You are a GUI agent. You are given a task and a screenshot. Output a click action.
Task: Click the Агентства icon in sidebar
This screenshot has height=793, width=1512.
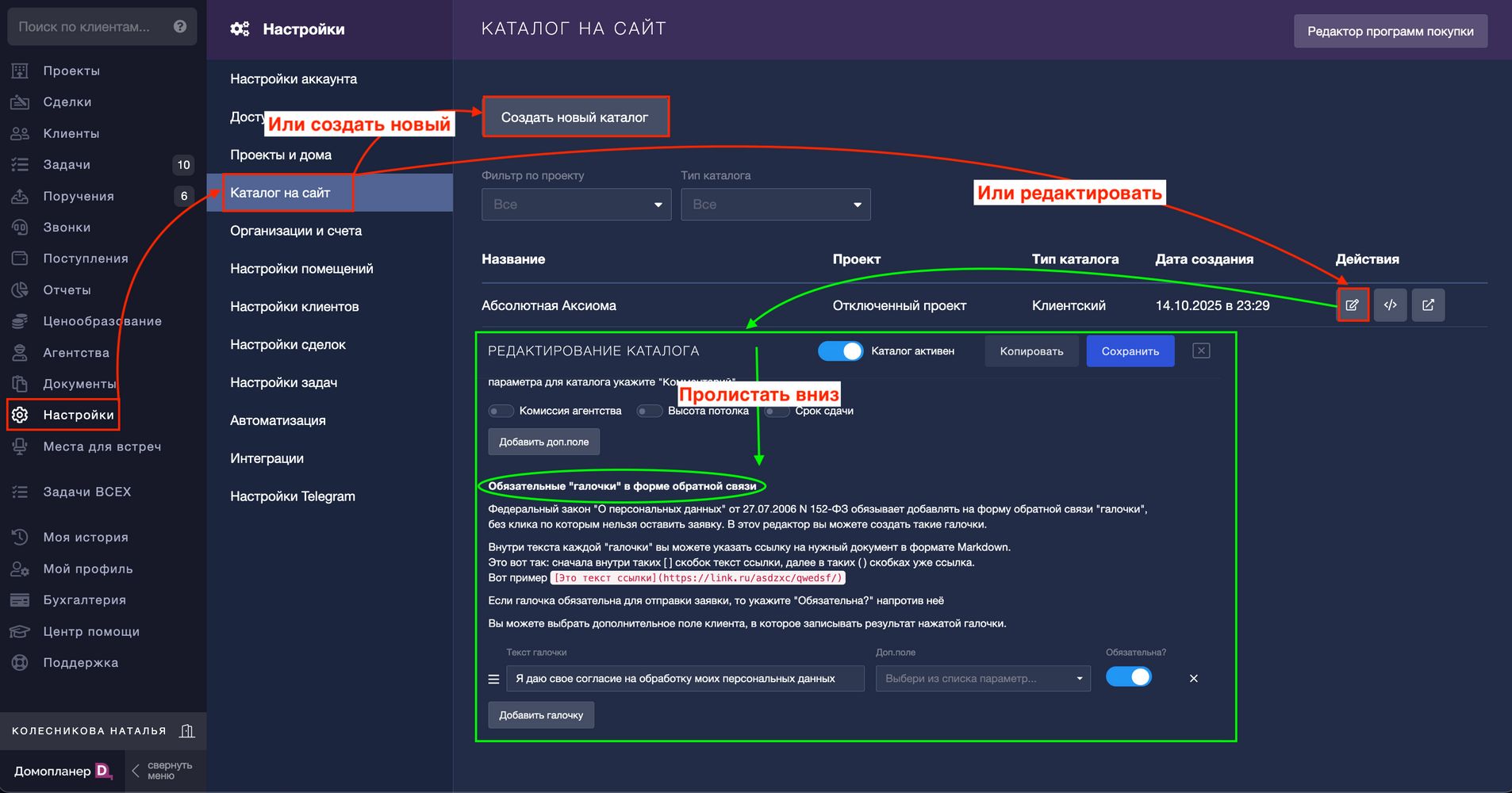coord(20,353)
